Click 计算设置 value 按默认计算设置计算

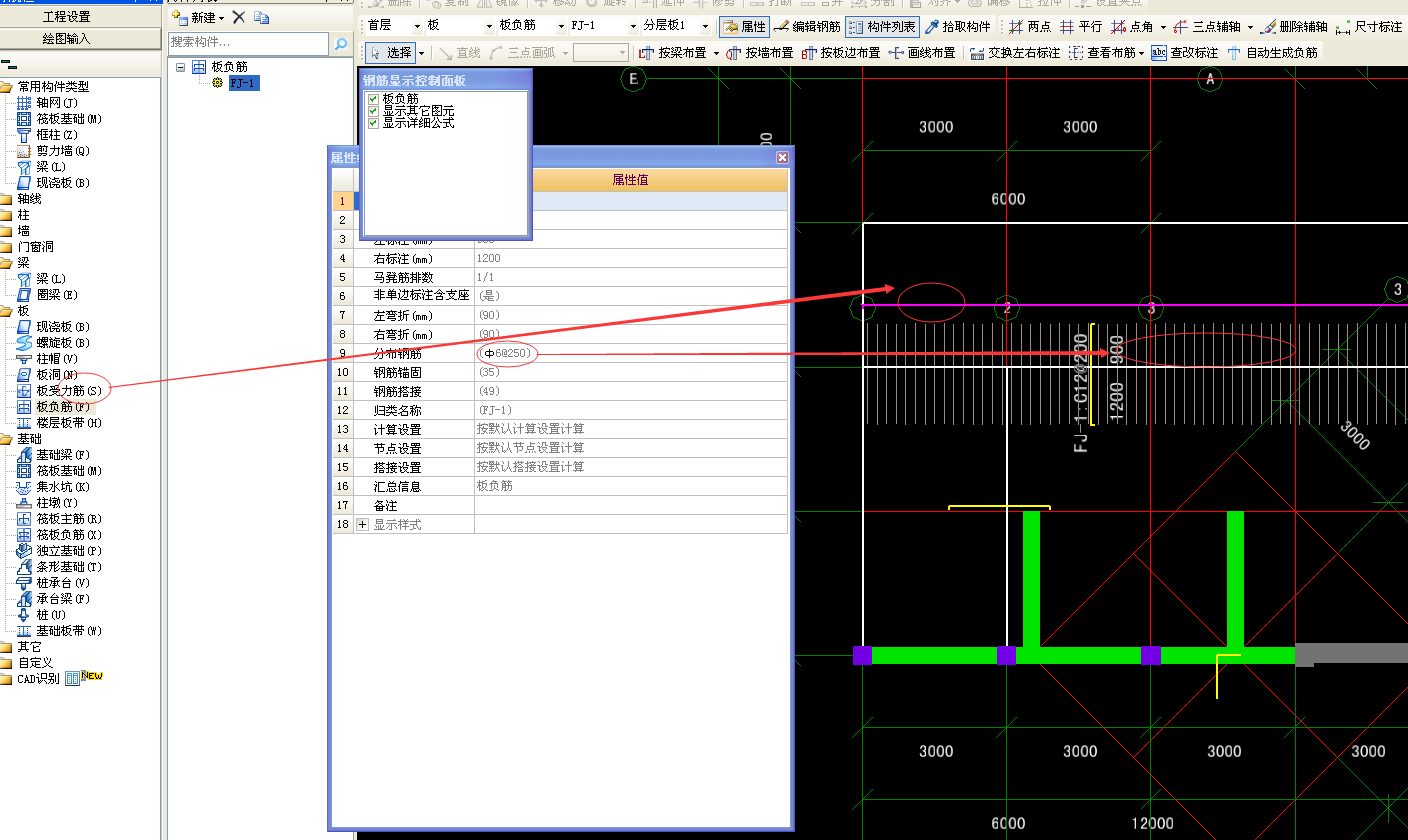click(x=631, y=429)
